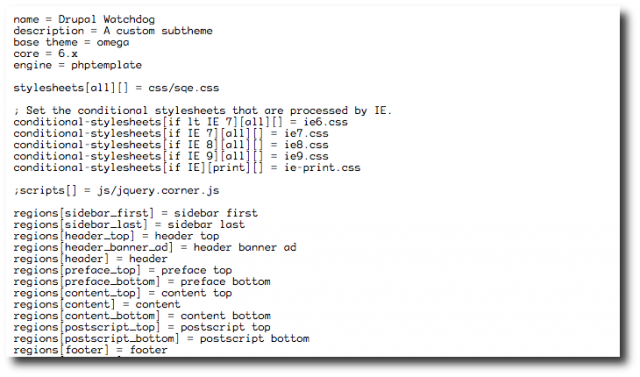Click the regions[preface_bottom] line
The image size is (640, 377).
(x=142, y=282)
